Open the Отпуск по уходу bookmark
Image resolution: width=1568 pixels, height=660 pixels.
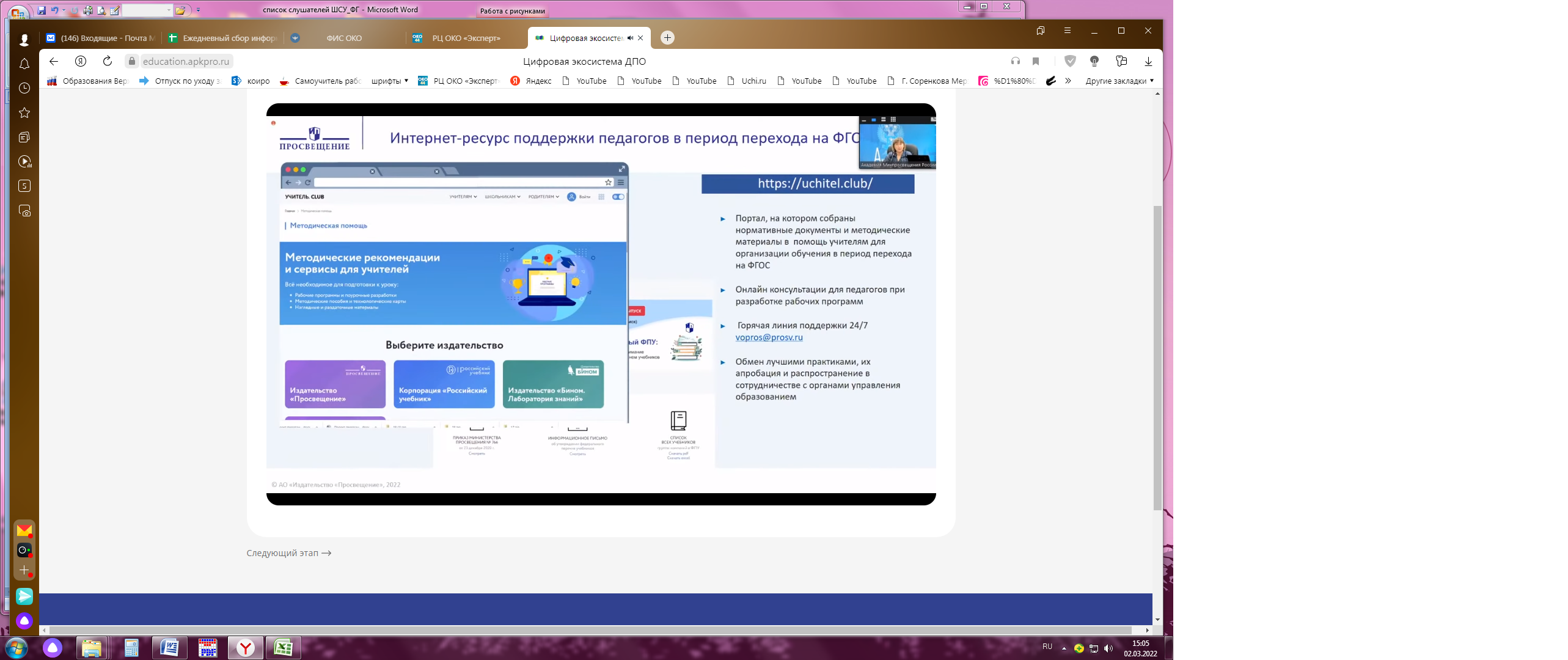[x=180, y=81]
